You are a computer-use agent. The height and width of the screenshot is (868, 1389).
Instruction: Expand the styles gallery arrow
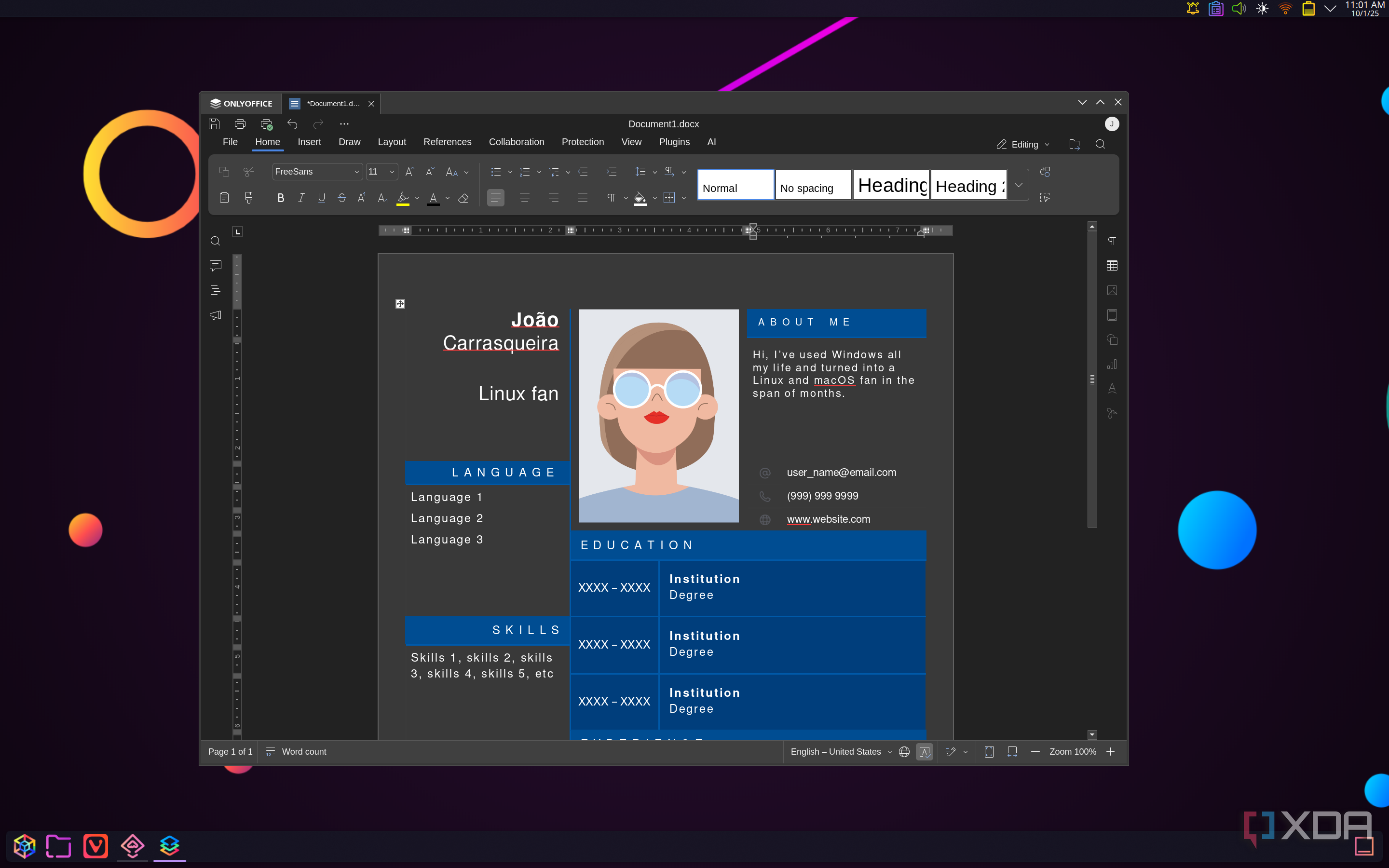[x=1018, y=185]
